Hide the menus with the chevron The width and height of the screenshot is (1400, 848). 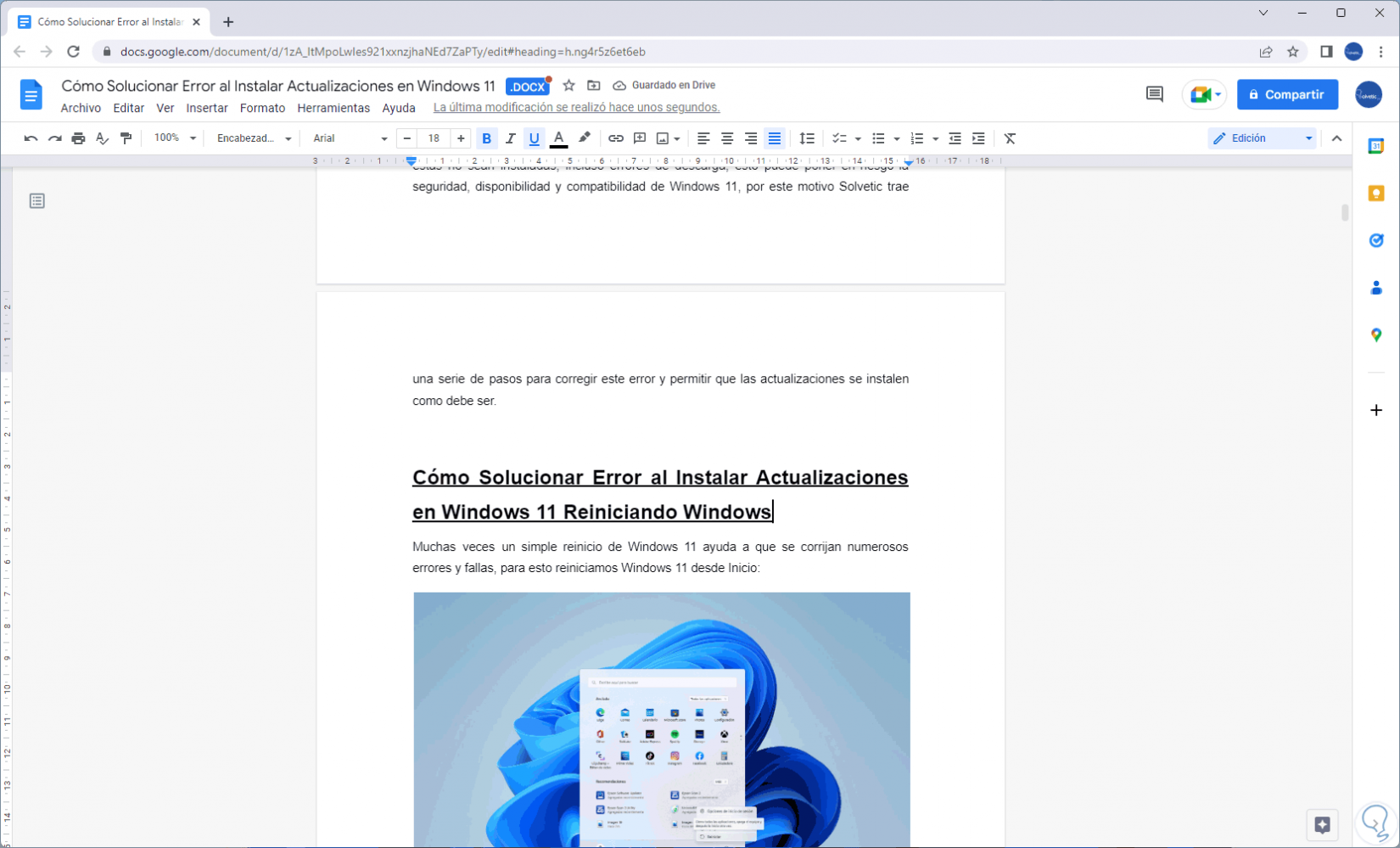[1336, 138]
